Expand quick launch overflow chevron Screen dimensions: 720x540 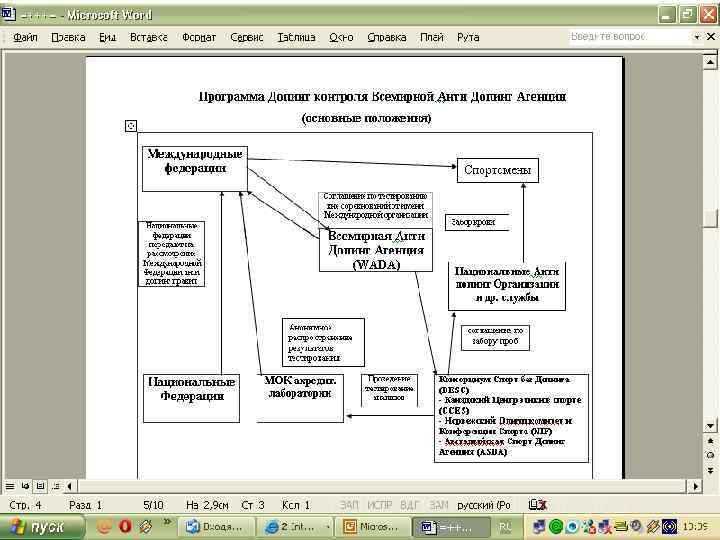coord(167,522)
